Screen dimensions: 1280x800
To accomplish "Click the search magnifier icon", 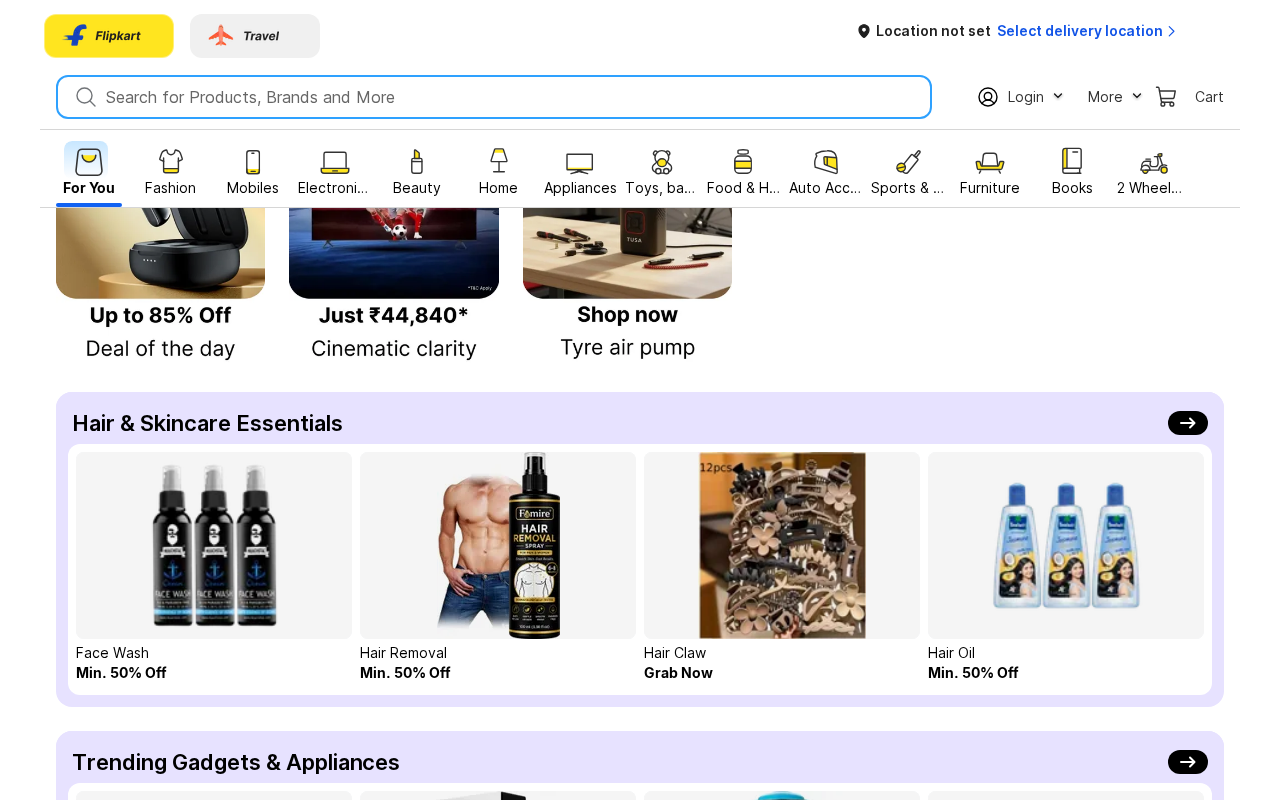I will 86,97.
